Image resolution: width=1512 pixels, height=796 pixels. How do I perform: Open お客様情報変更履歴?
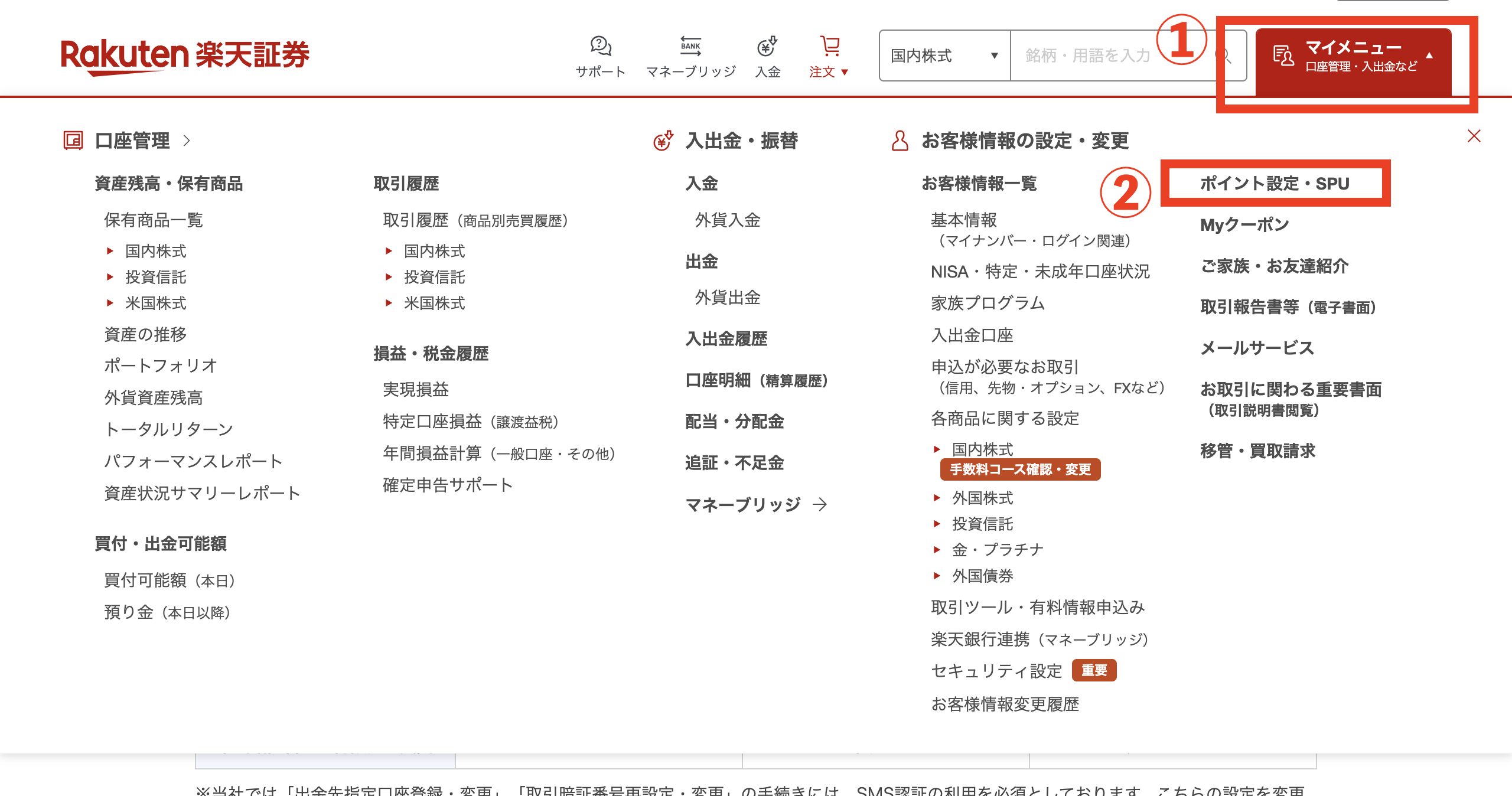pyautogui.click(x=1005, y=704)
